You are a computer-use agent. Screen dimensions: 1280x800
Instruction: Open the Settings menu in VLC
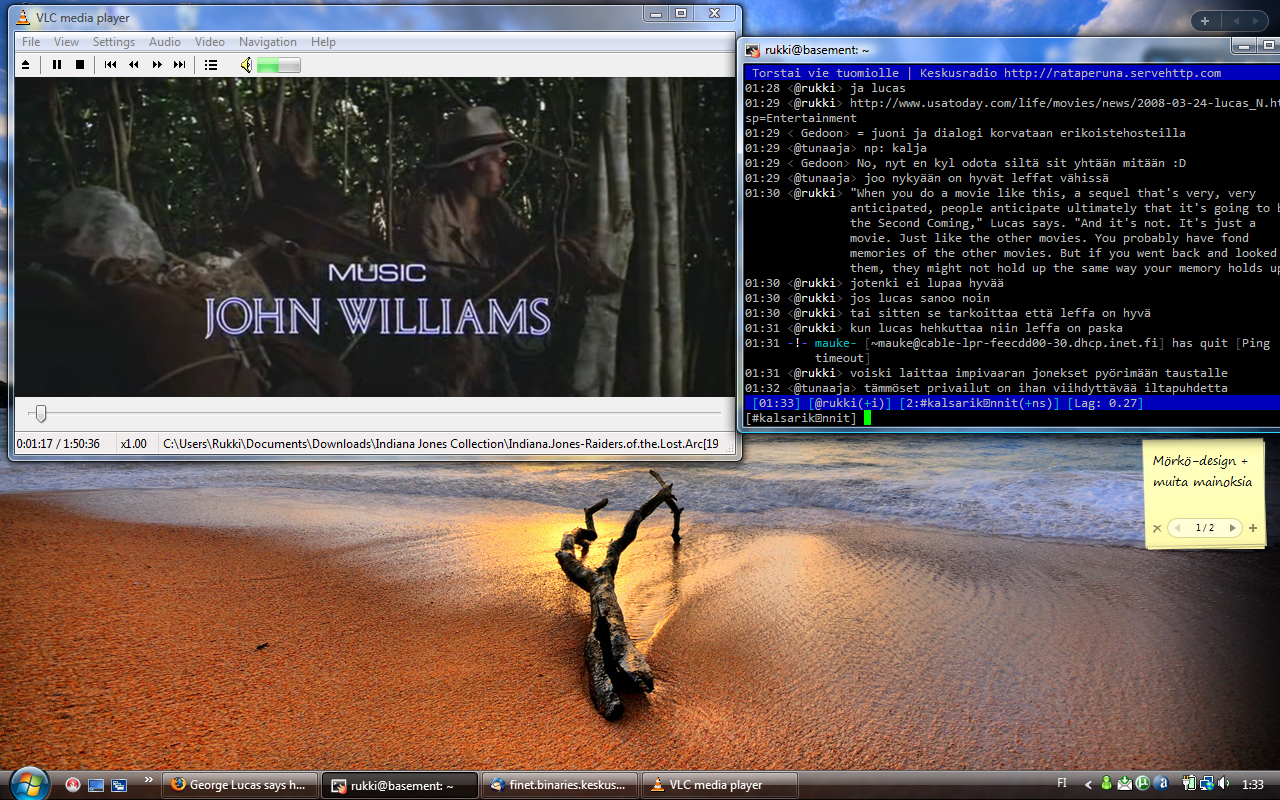pos(114,42)
